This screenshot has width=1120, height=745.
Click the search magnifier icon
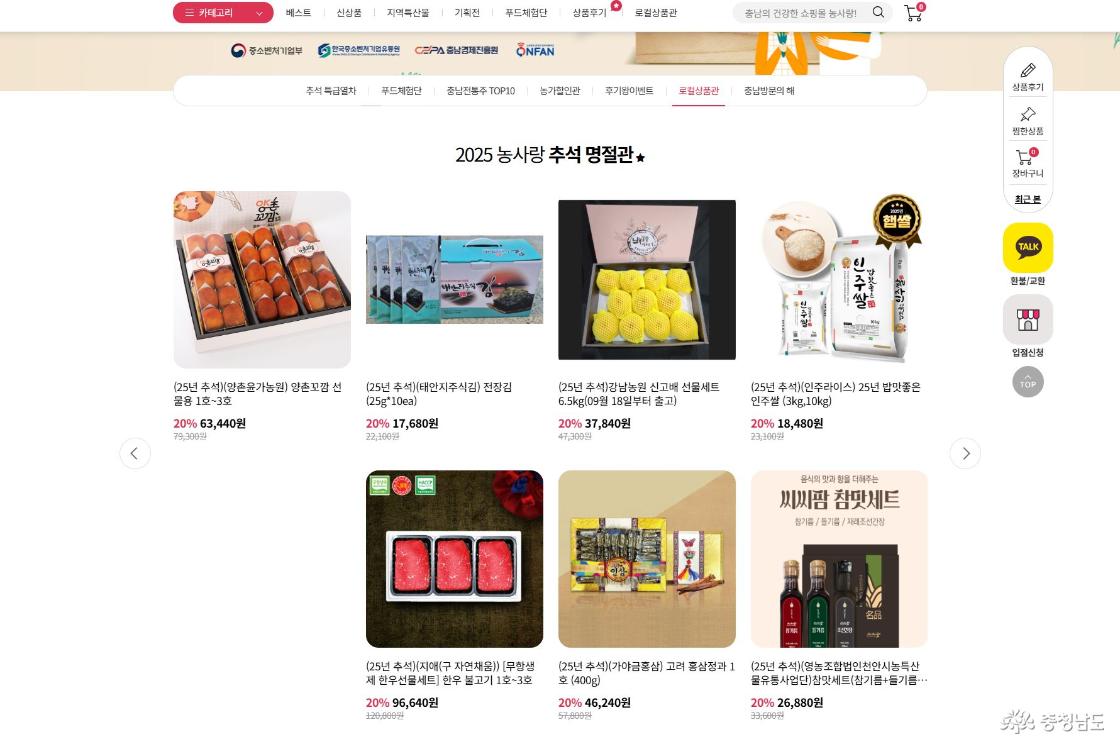click(878, 12)
